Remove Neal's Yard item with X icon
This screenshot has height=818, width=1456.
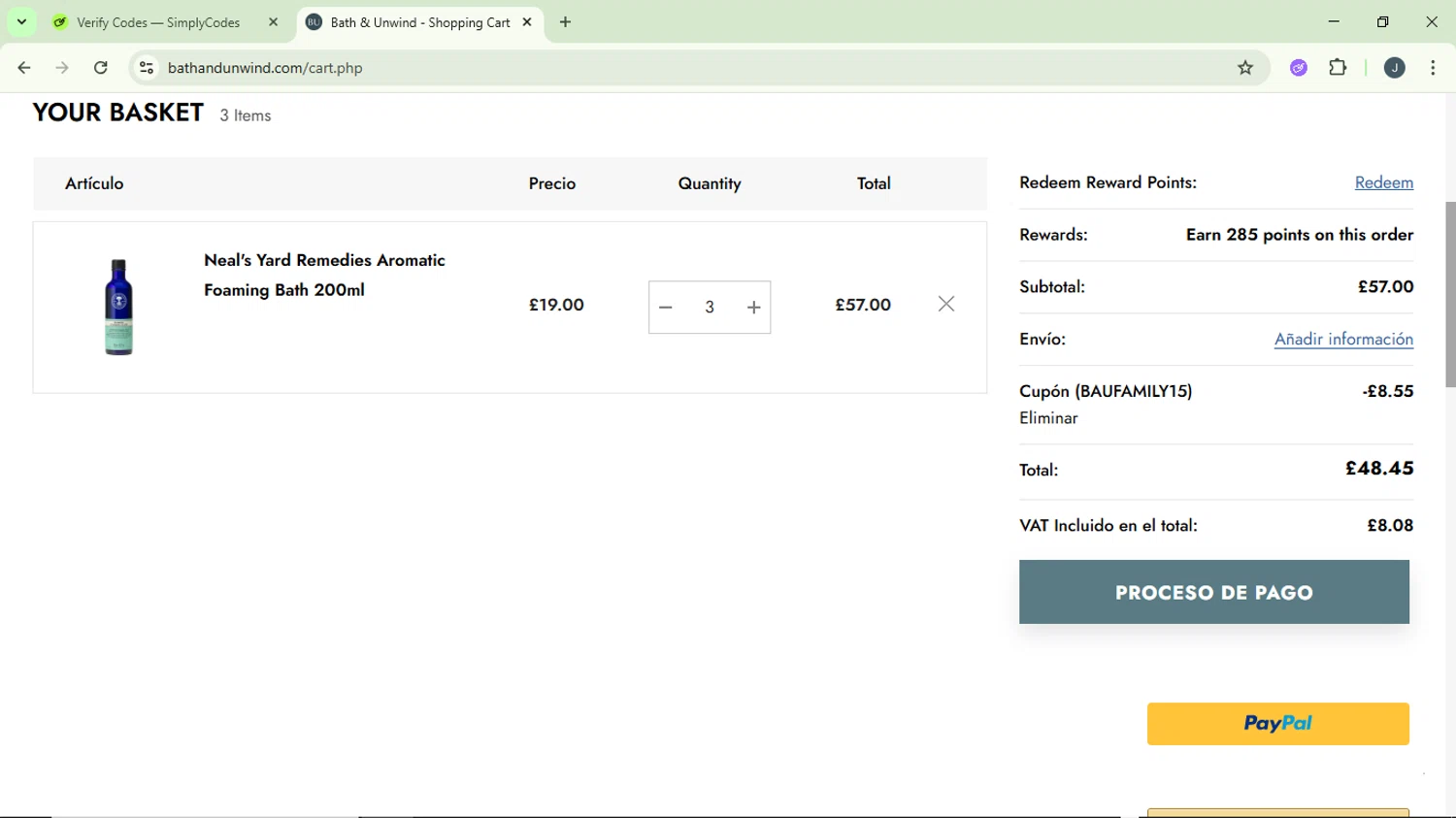(x=946, y=304)
